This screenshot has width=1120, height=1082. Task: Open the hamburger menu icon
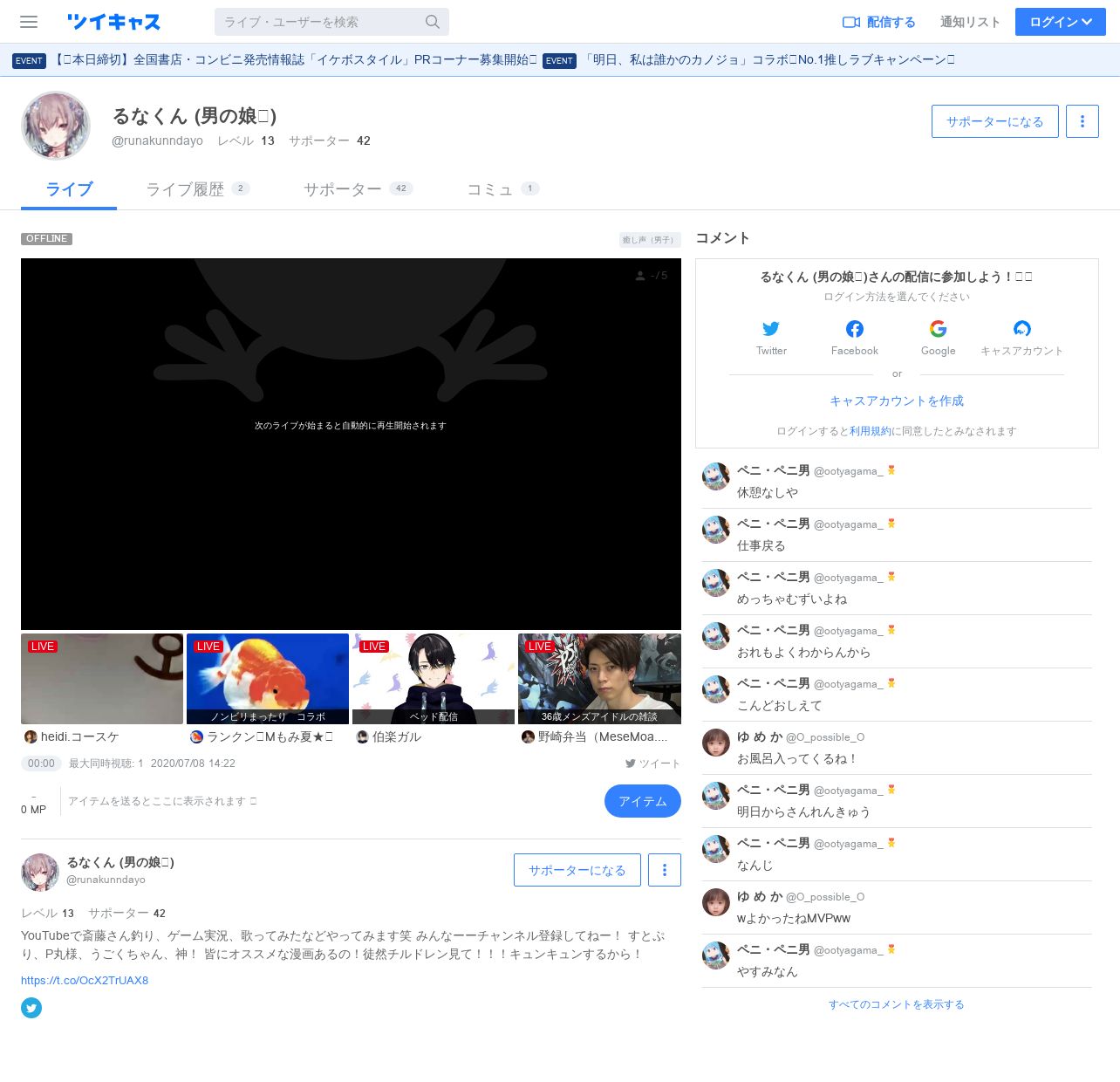[29, 22]
